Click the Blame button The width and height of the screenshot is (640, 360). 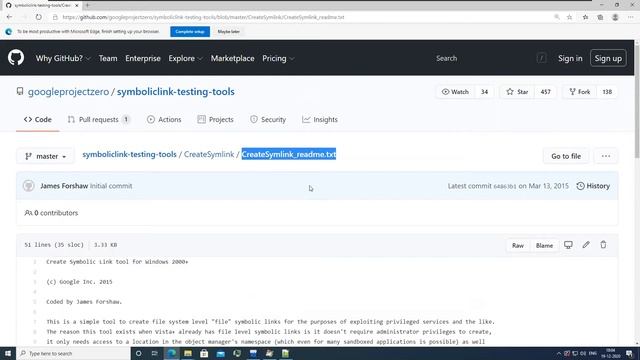(544, 245)
